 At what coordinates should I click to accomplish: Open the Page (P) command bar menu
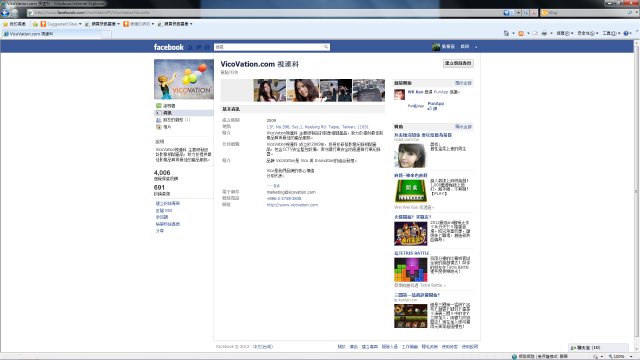(565, 33)
